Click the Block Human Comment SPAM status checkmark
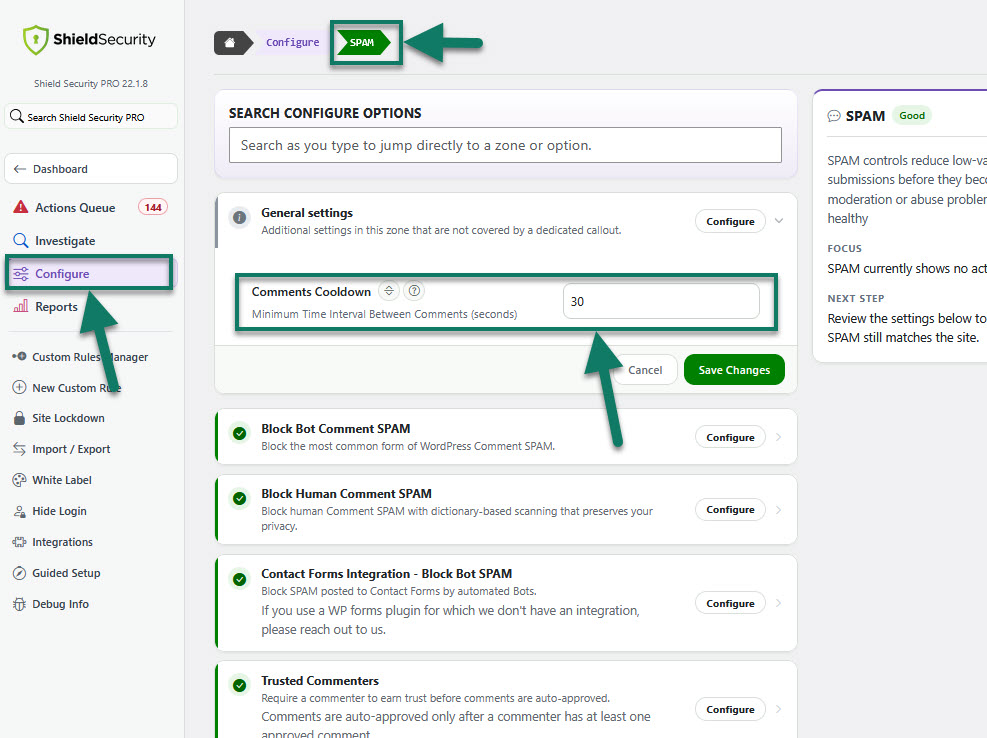The width and height of the screenshot is (987, 738). pos(240,499)
